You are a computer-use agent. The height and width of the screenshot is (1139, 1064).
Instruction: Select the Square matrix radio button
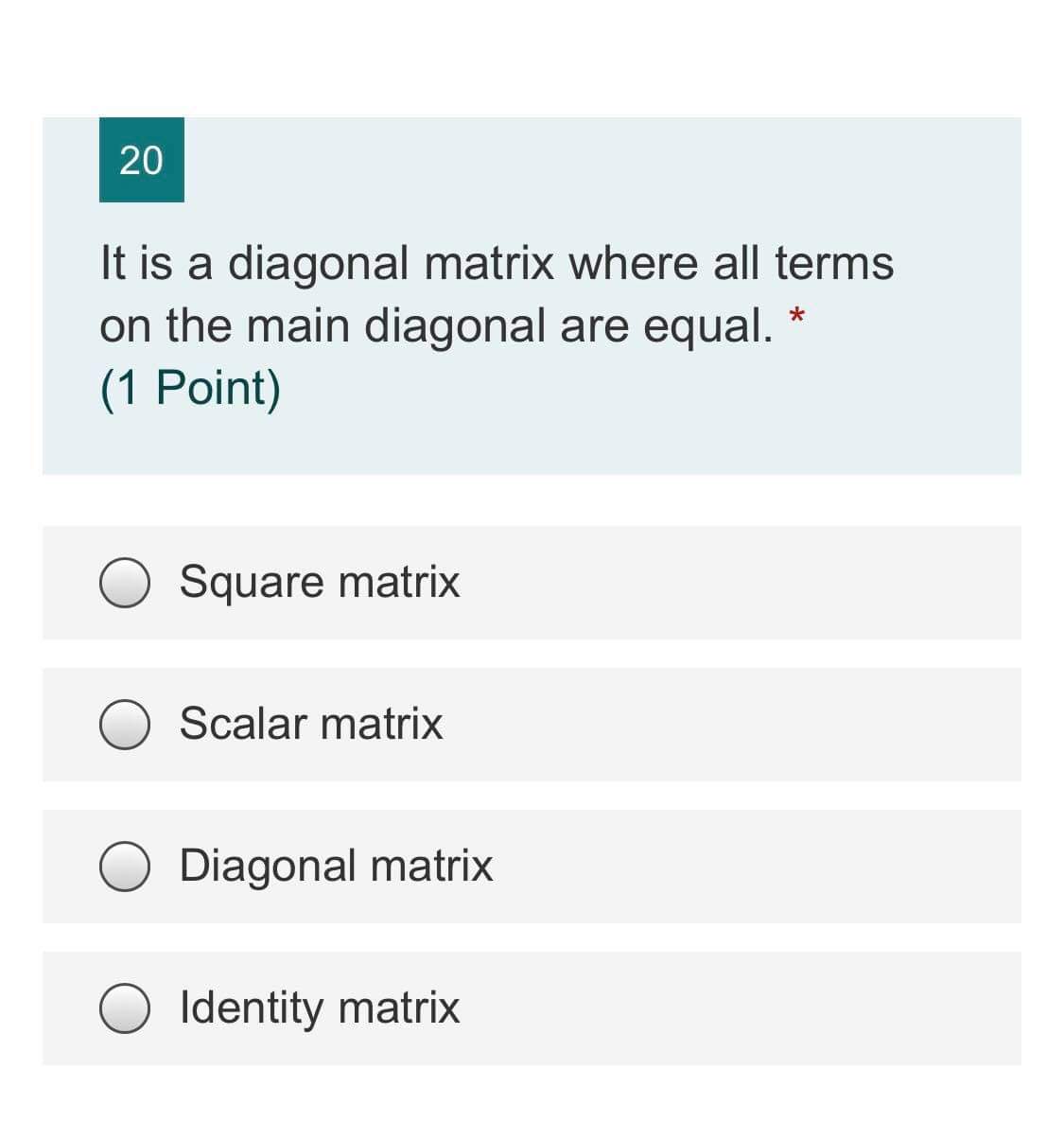pos(128,582)
